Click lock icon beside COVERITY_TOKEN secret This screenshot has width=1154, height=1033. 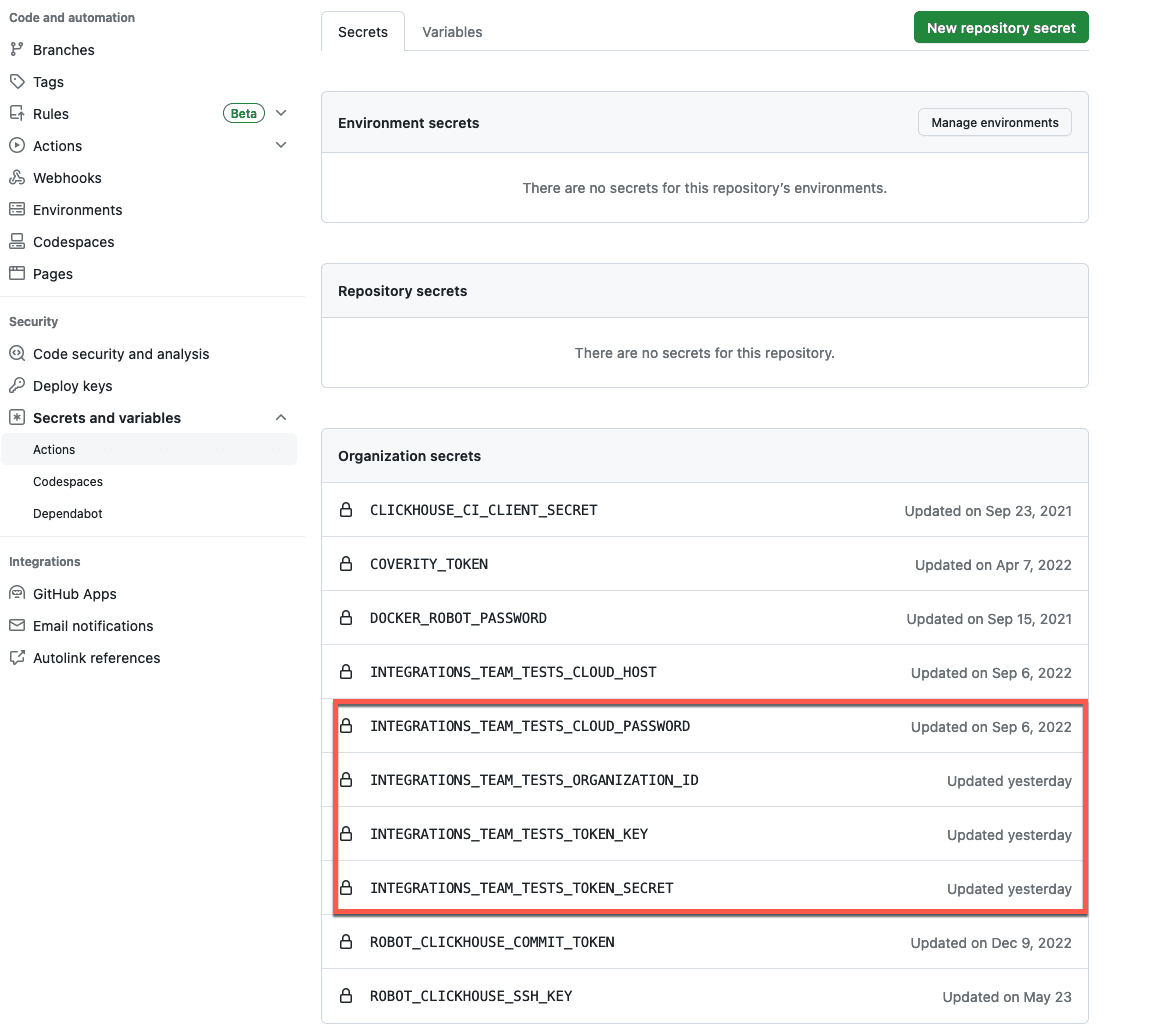point(346,564)
